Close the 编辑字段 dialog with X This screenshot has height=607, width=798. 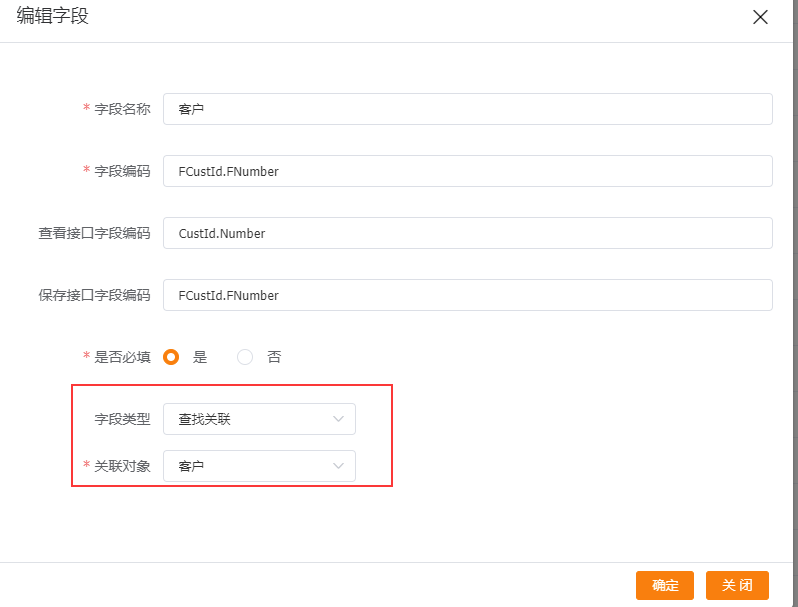[760, 17]
